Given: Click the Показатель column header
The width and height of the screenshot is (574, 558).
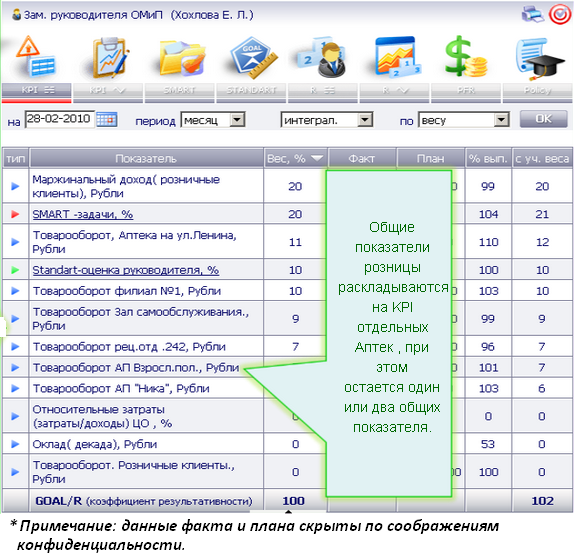Looking at the screenshot, I should 146,158.
